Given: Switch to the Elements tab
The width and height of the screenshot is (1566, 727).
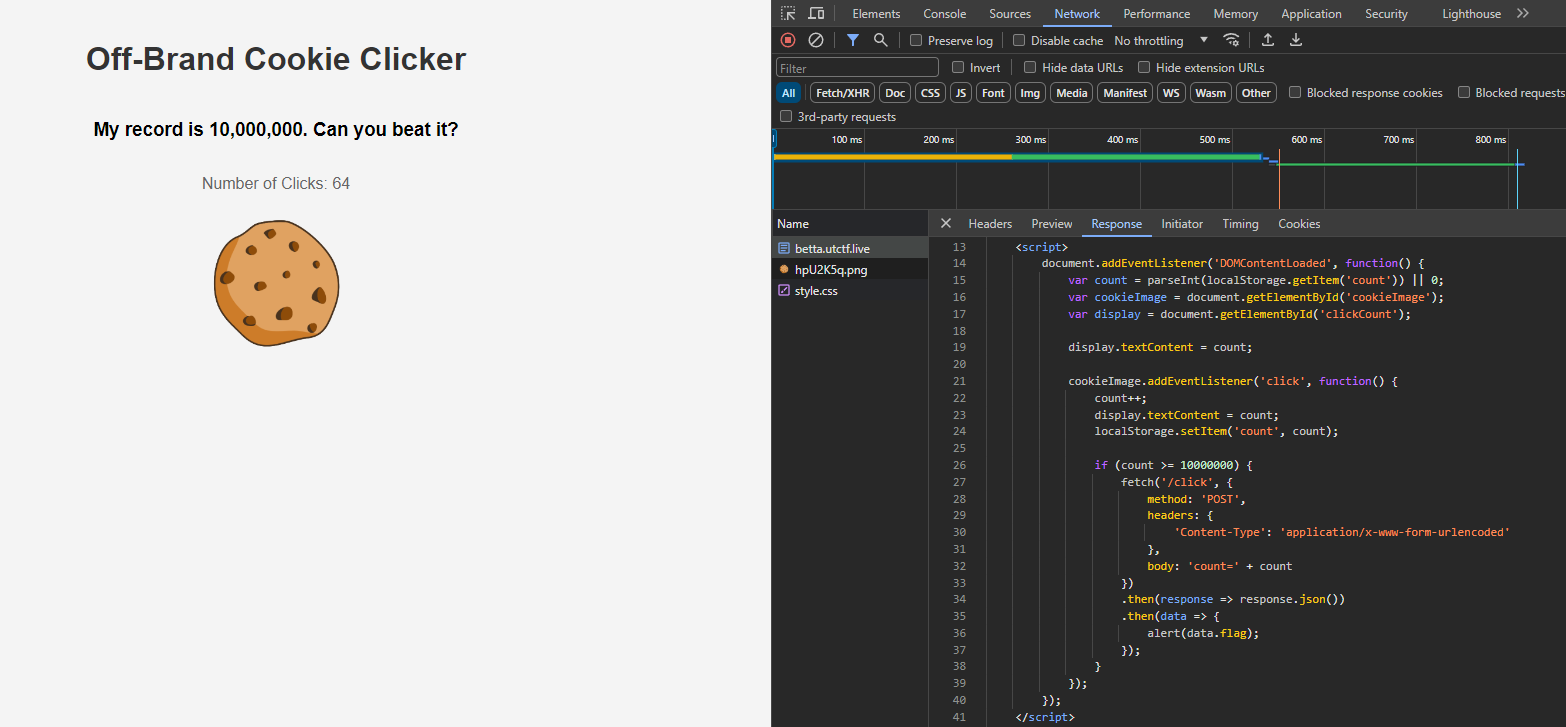Looking at the screenshot, I should pos(876,14).
